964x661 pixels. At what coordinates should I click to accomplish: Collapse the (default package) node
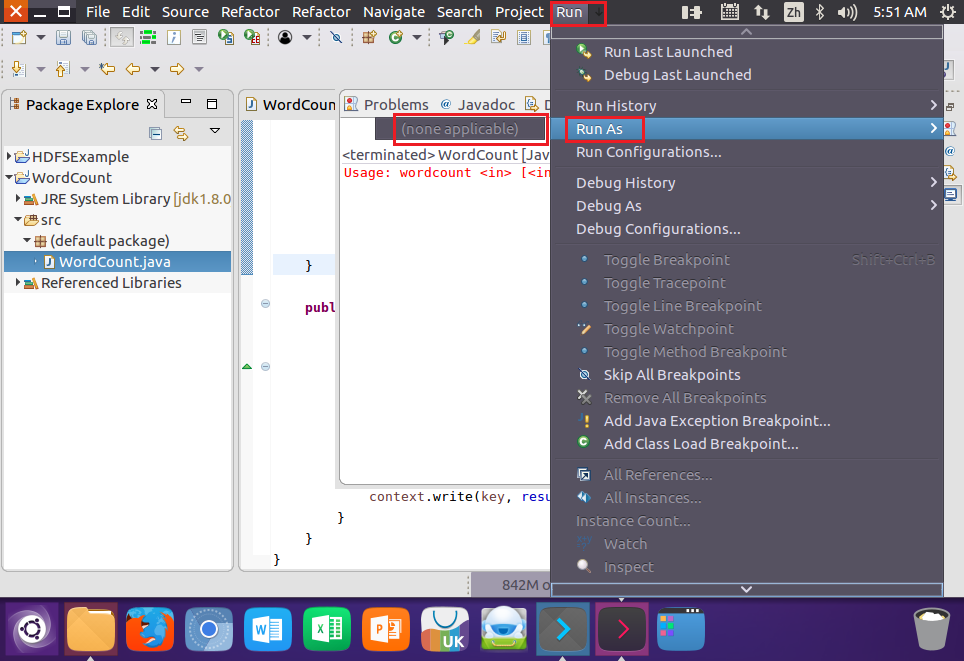pyautogui.click(x=27, y=240)
